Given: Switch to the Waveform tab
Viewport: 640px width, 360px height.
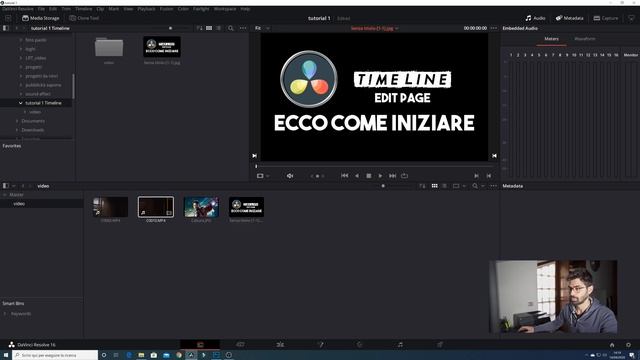Looking at the screenshot, I should coord(585,39).
